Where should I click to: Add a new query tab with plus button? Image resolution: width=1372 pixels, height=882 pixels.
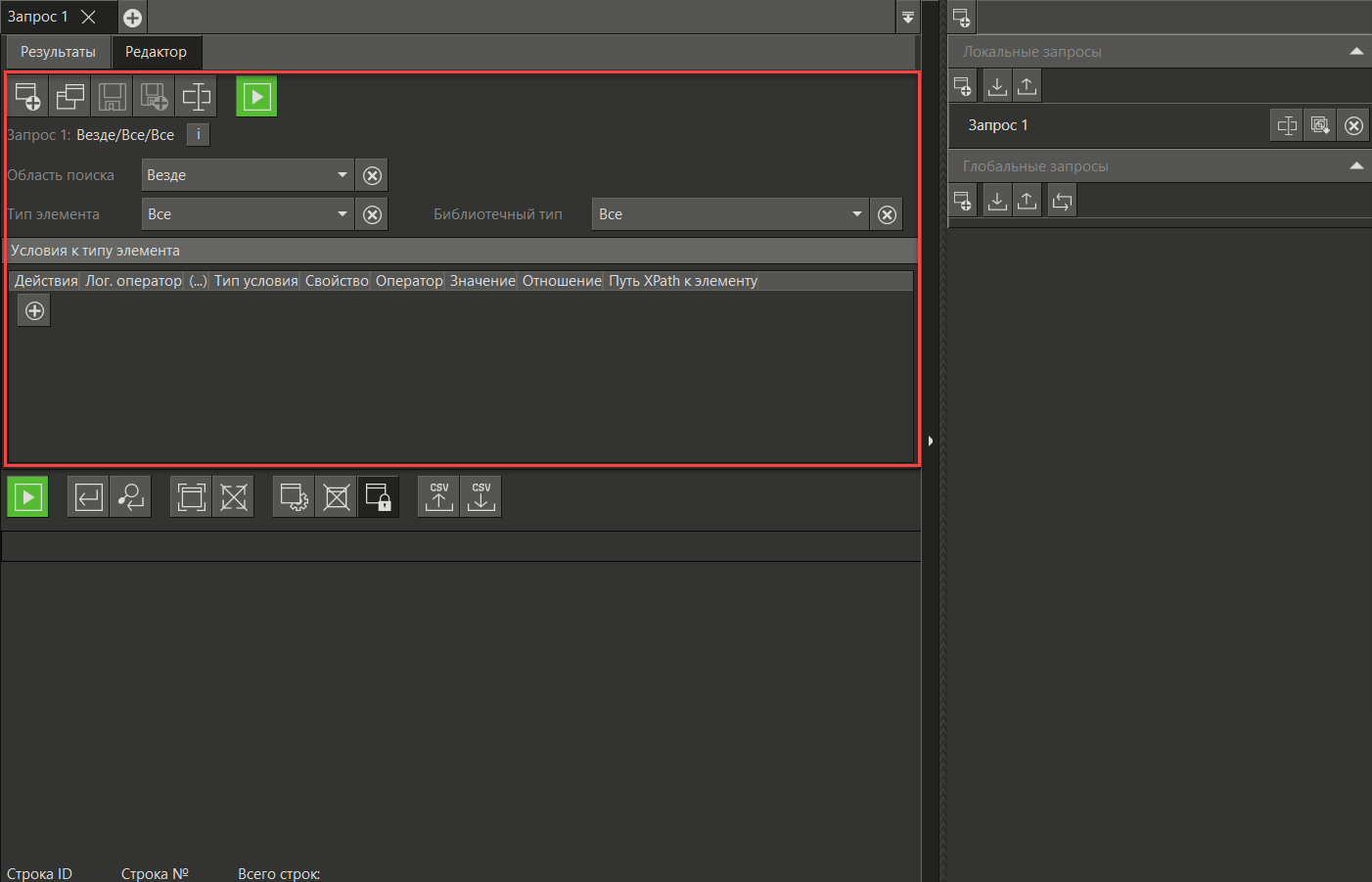click(x=132, y=18)
